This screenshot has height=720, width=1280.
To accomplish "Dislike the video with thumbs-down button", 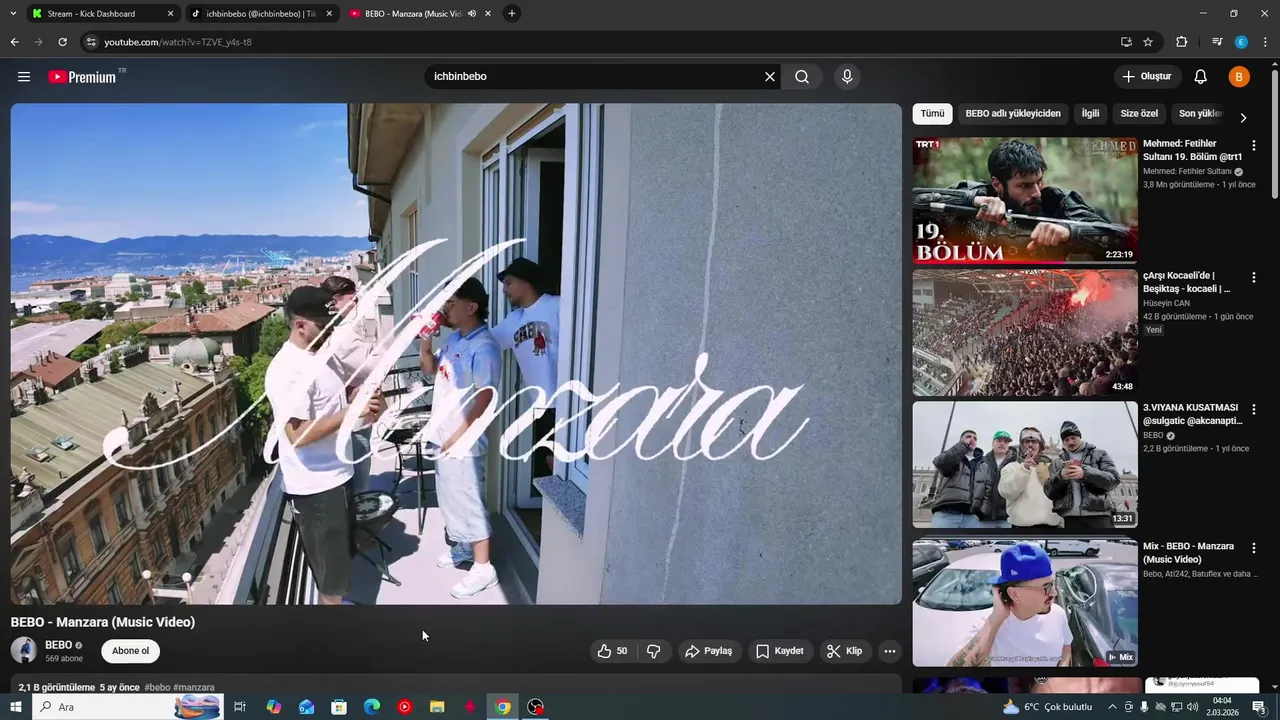I will [654, 651].
